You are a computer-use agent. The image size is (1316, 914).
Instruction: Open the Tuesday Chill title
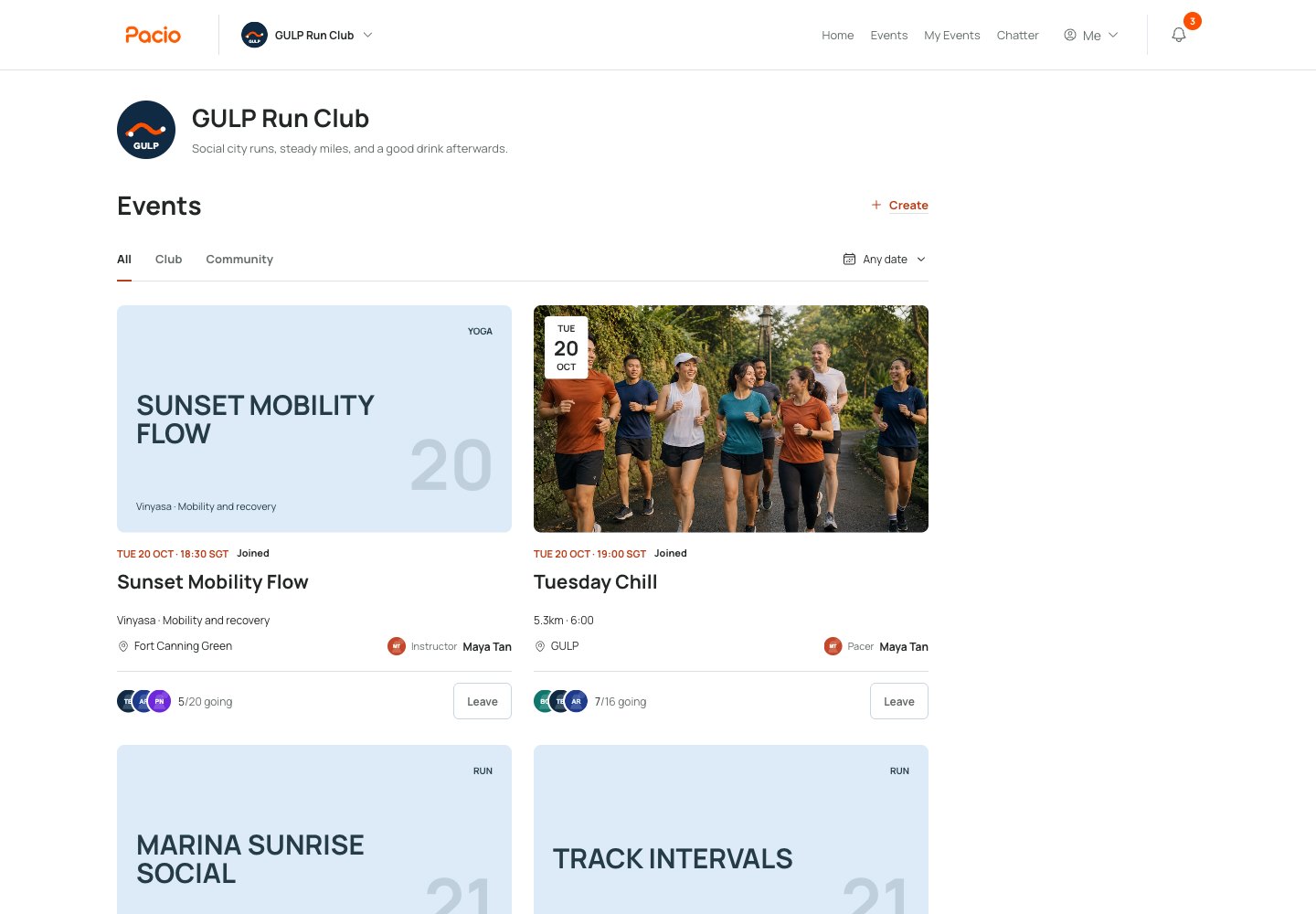point(595,582)
